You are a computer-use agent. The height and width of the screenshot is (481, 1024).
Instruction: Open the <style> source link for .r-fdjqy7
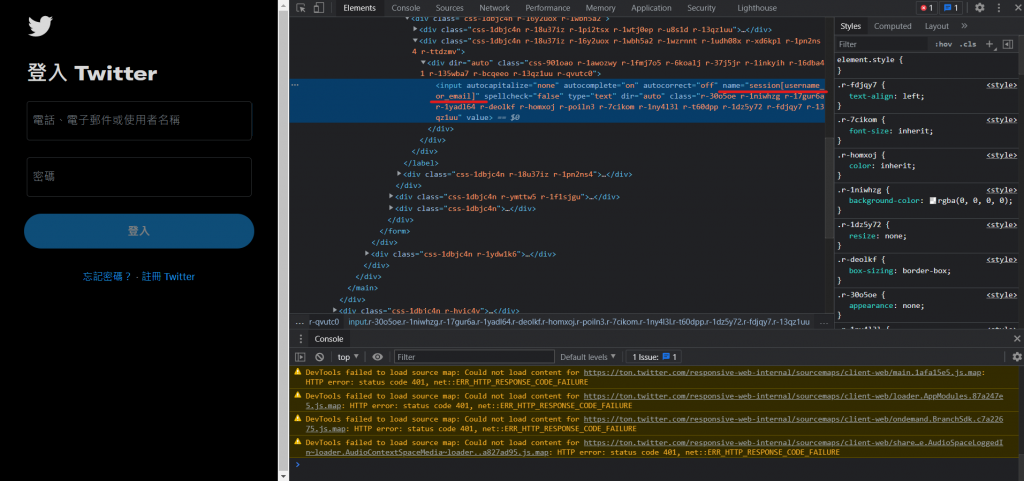[1001, 85]
